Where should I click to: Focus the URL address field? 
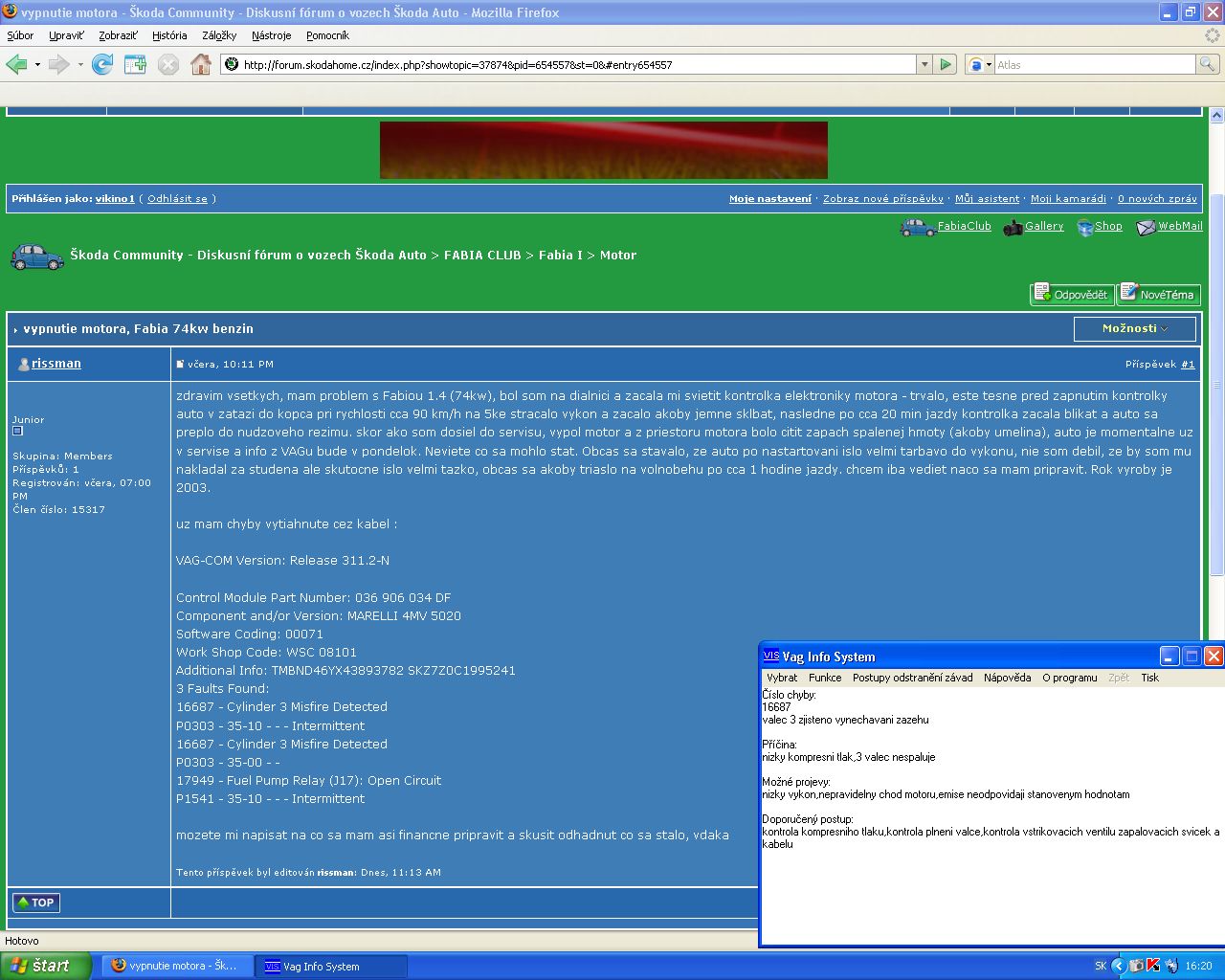click(578, 64)
